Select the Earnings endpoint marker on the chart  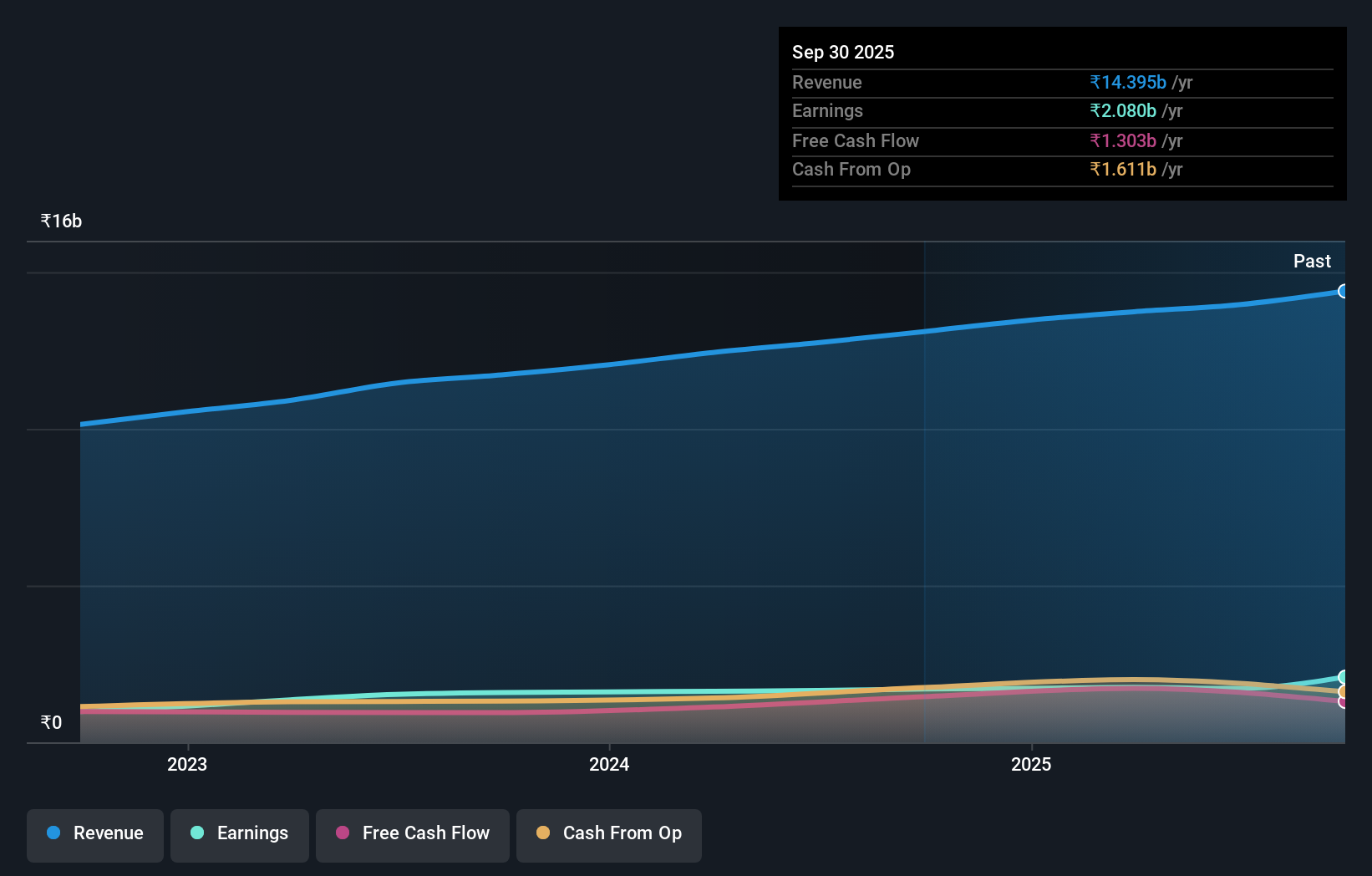click(1342, 676)
